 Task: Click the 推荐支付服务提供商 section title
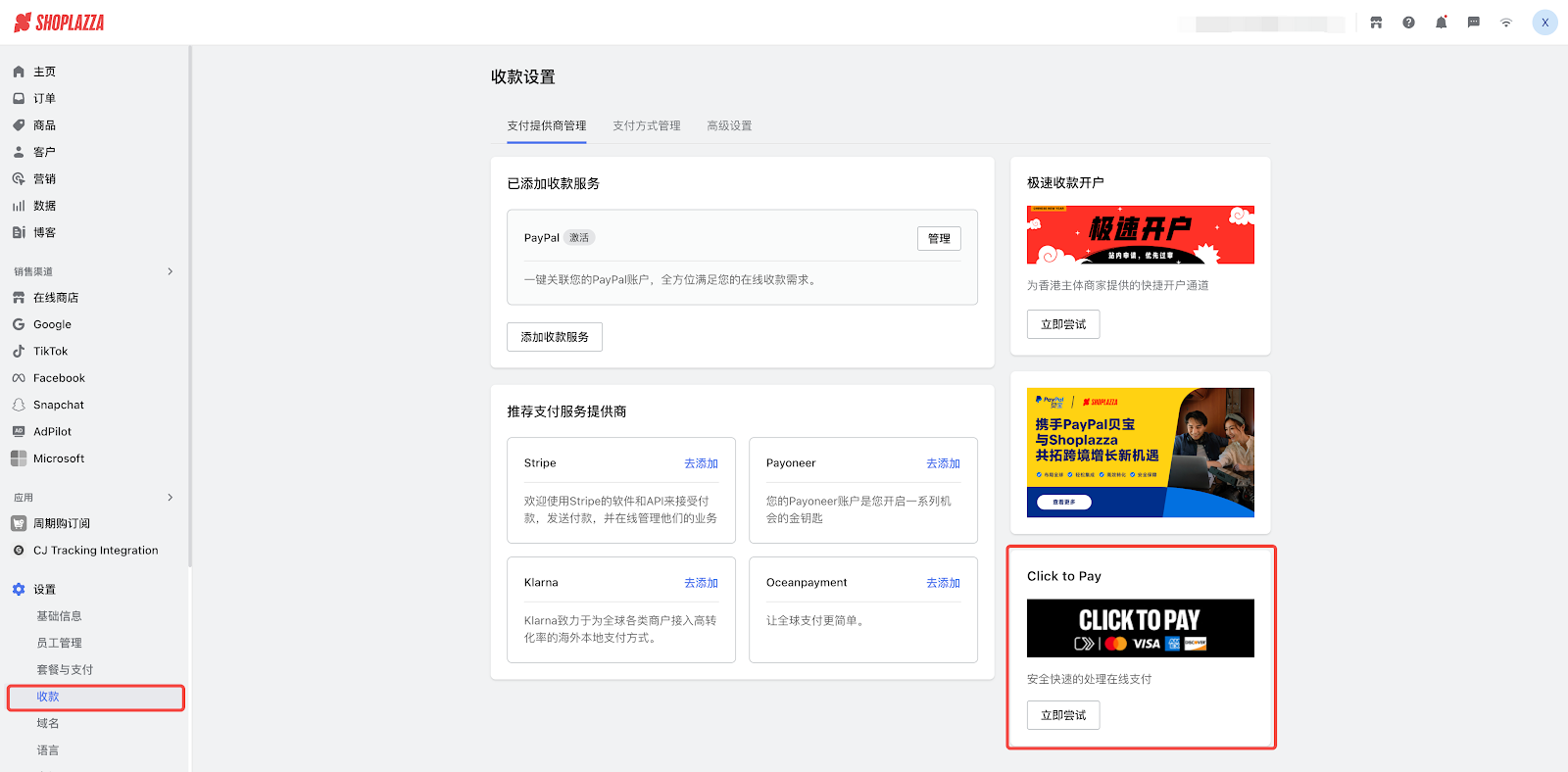tap(566, 411)
